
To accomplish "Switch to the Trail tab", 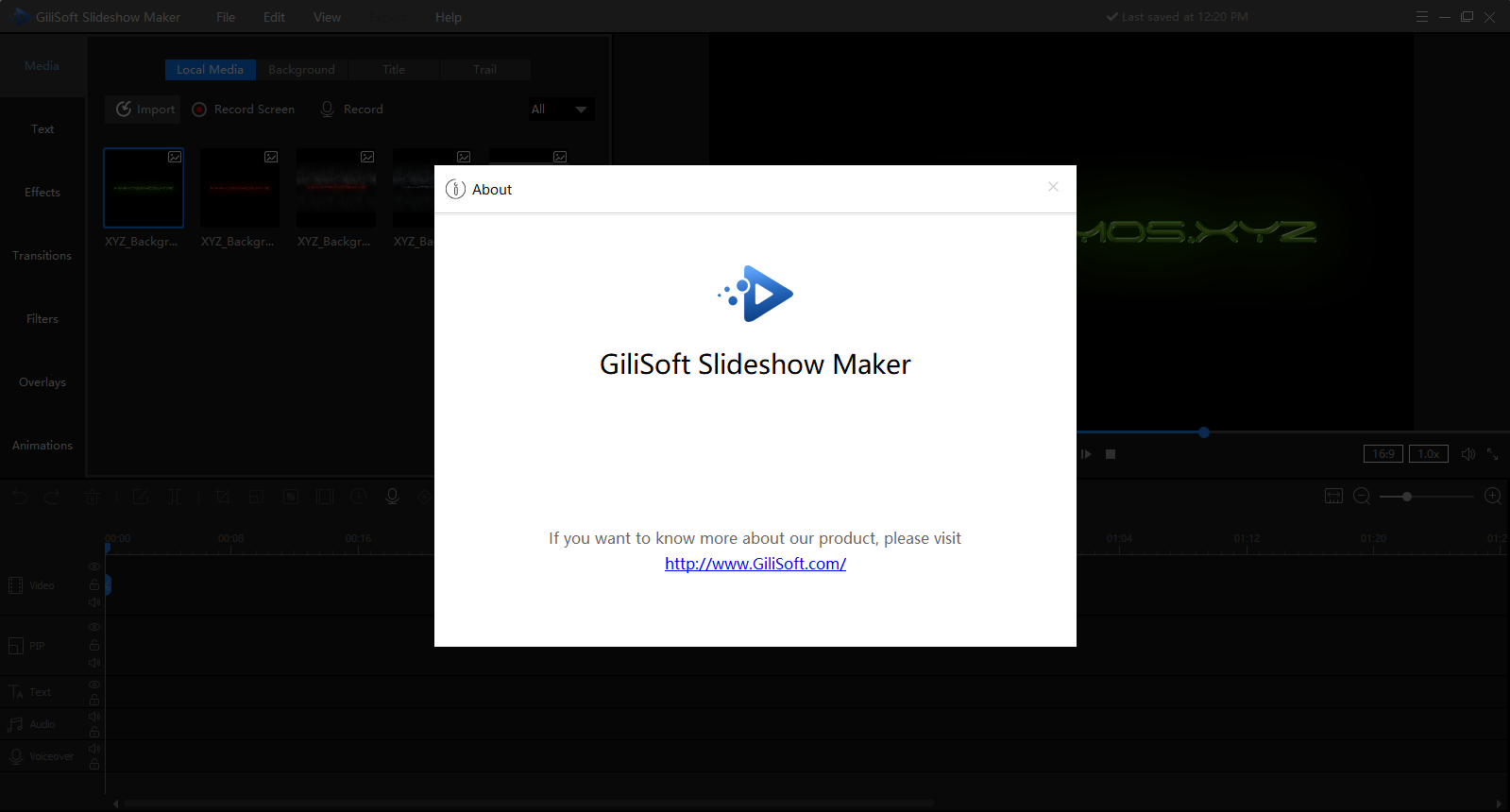I will [x=484, y=70].
